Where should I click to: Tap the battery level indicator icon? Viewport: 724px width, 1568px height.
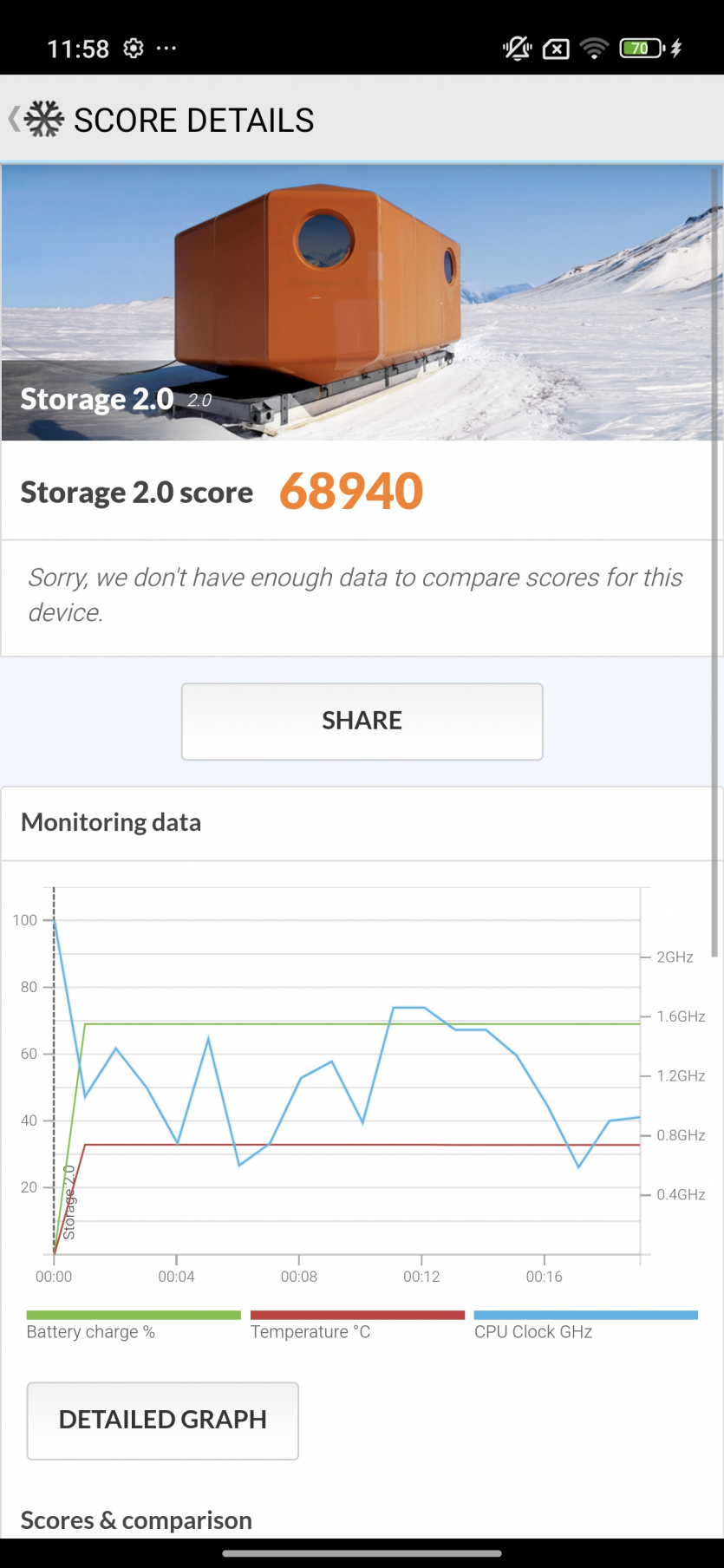tap(641, 49)
